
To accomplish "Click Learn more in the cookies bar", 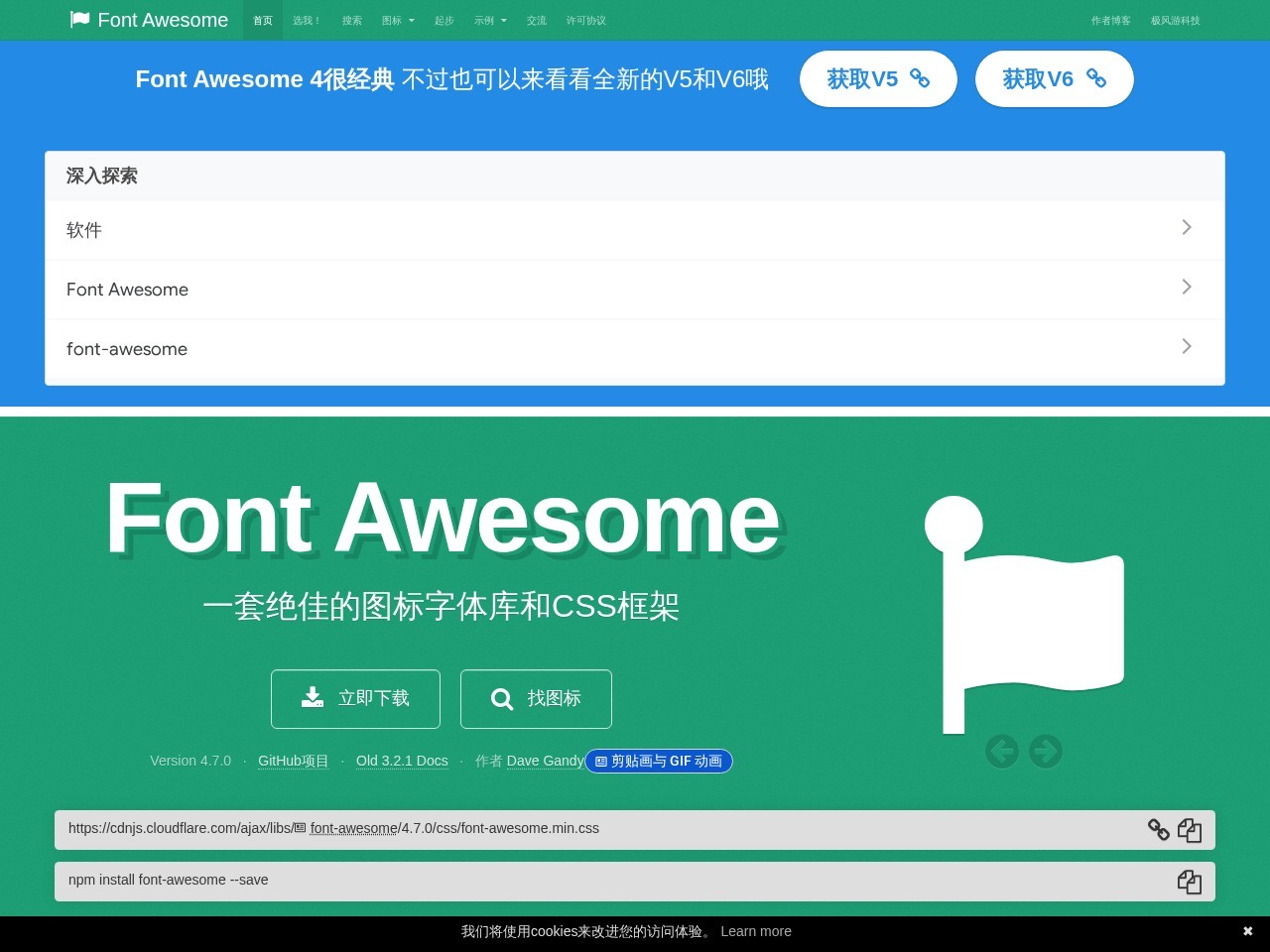I will coord(756,931).
